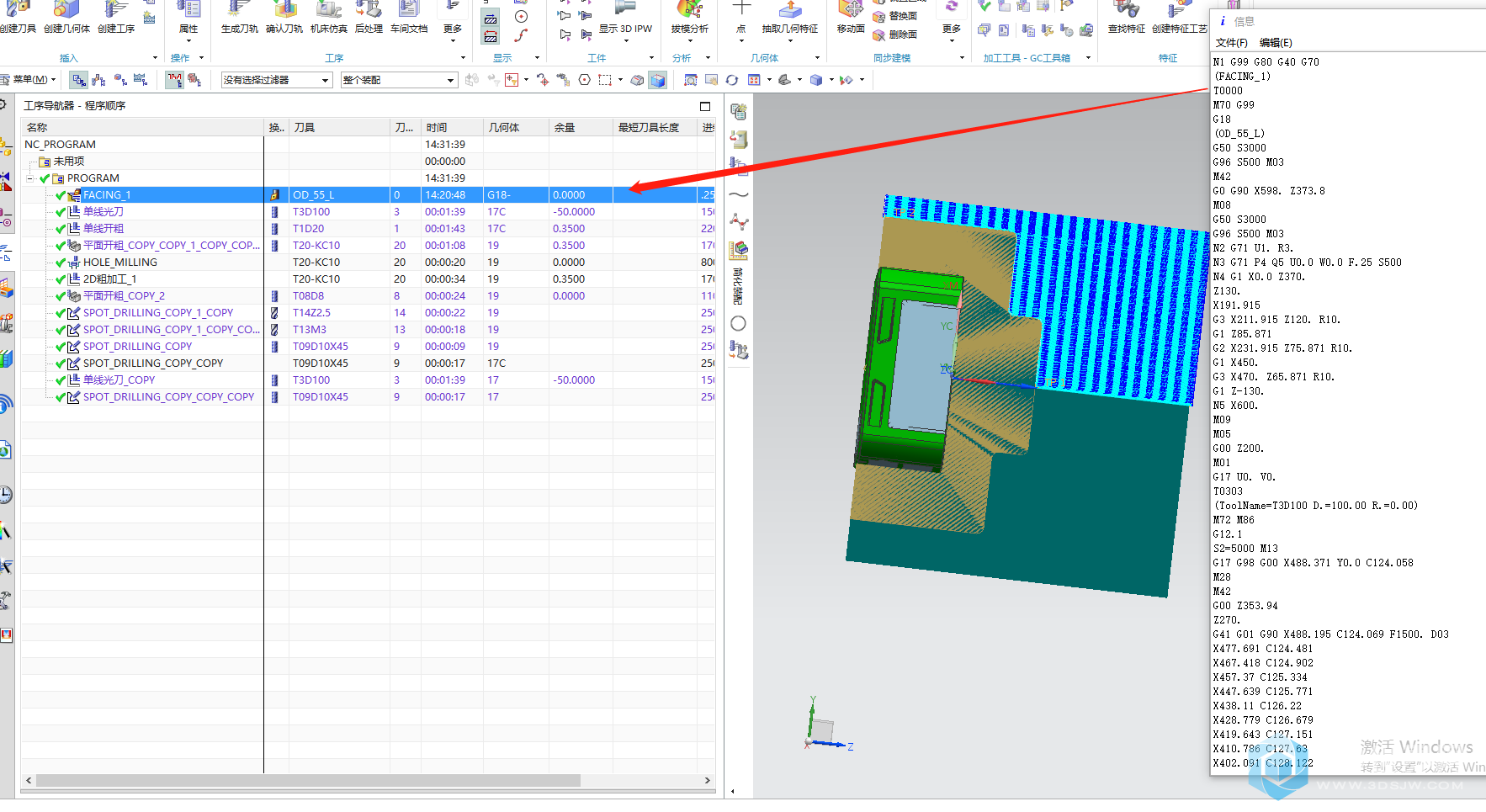Click the 时间 column header
The width and height of the screenshot is (1486, 812).
coord(453,128)
